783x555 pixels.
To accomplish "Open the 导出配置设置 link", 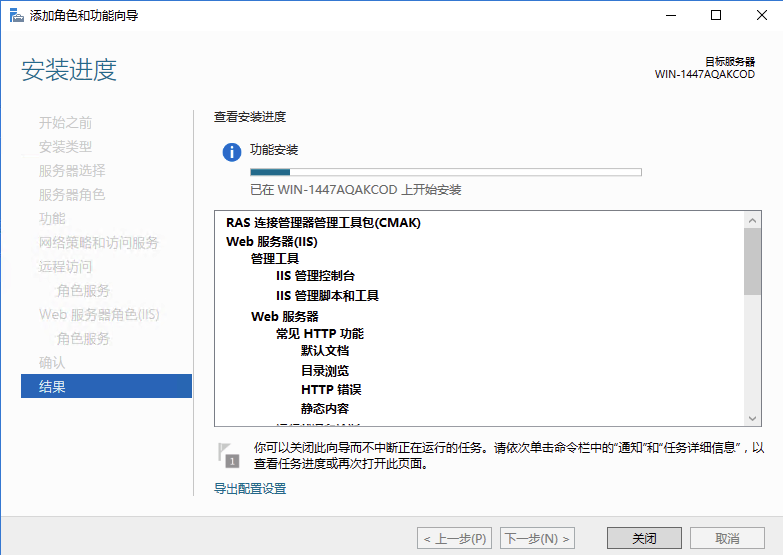I will point(250,489).
